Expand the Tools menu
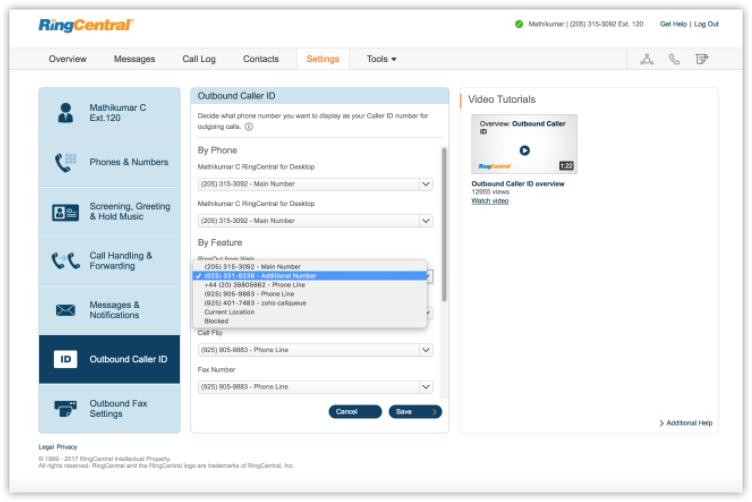752x502 pixels. click(x=382, y=59)
